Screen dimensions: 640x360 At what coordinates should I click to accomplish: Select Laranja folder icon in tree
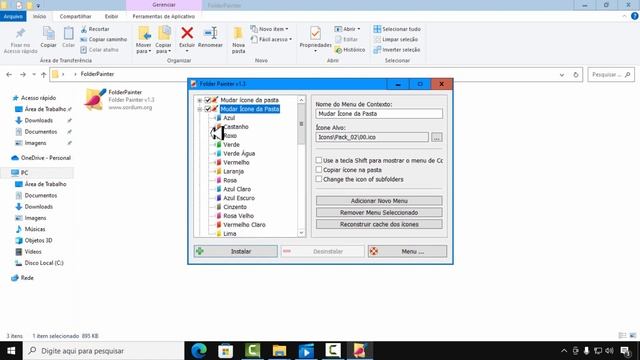[x=219, y=171]
